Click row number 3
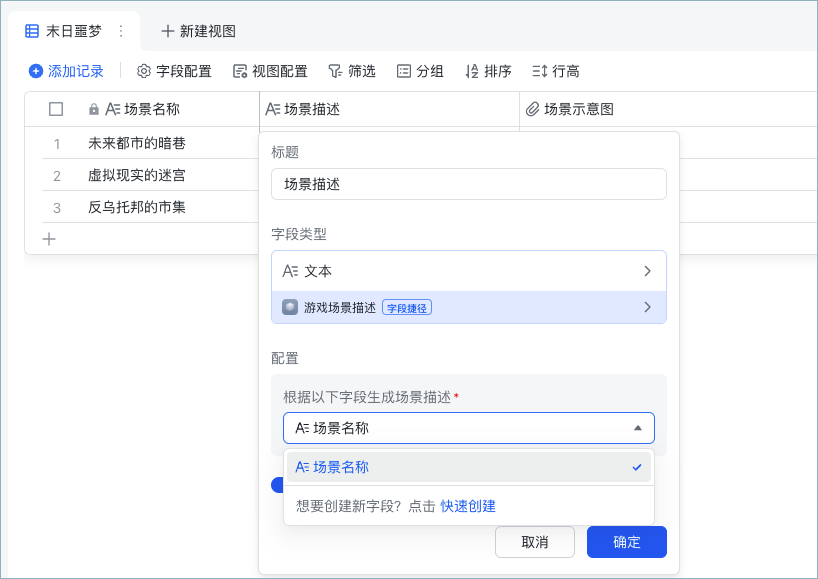This screenshot has width=818, height=579. pyautogui.click(x=57, y=208)
